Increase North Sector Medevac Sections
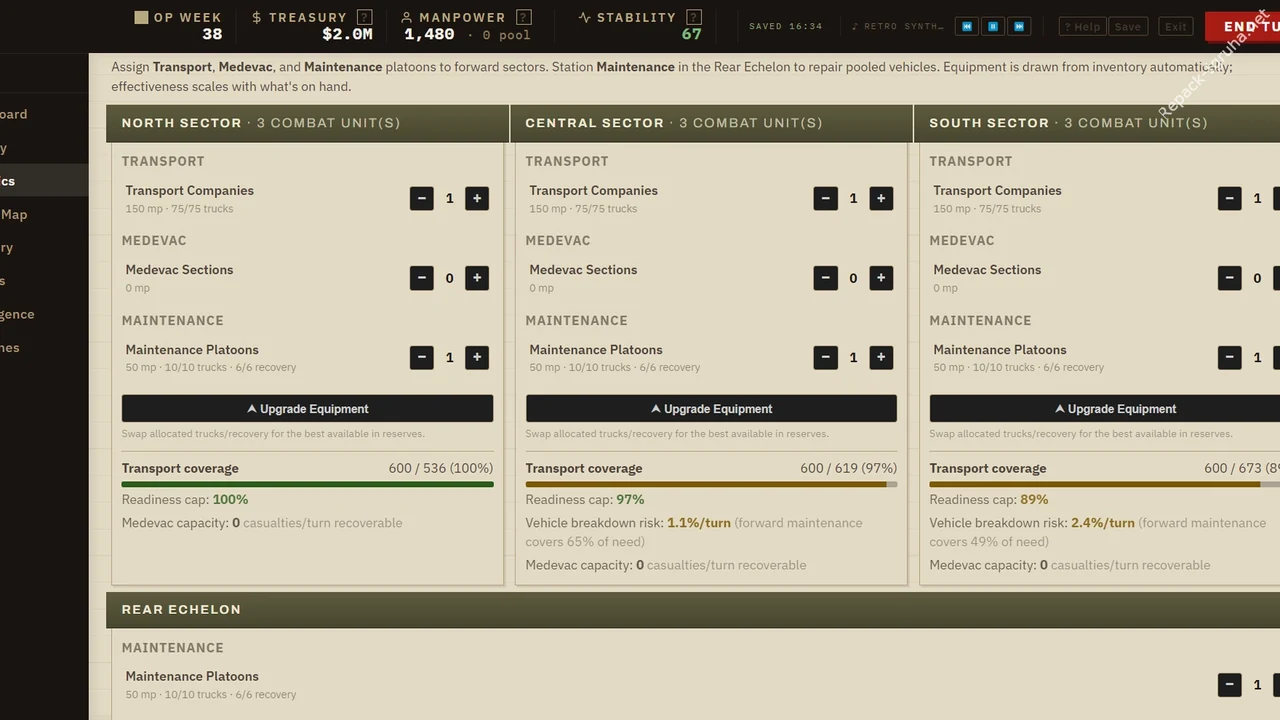1280x720 pixels. pos(477,278)
